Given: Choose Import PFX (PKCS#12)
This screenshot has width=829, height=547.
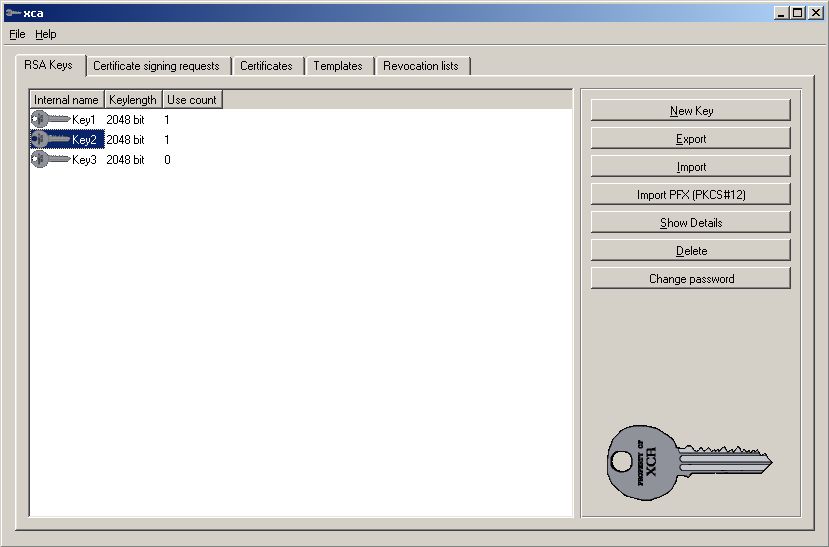Looking at the screenshot, I should click(690, 195).
